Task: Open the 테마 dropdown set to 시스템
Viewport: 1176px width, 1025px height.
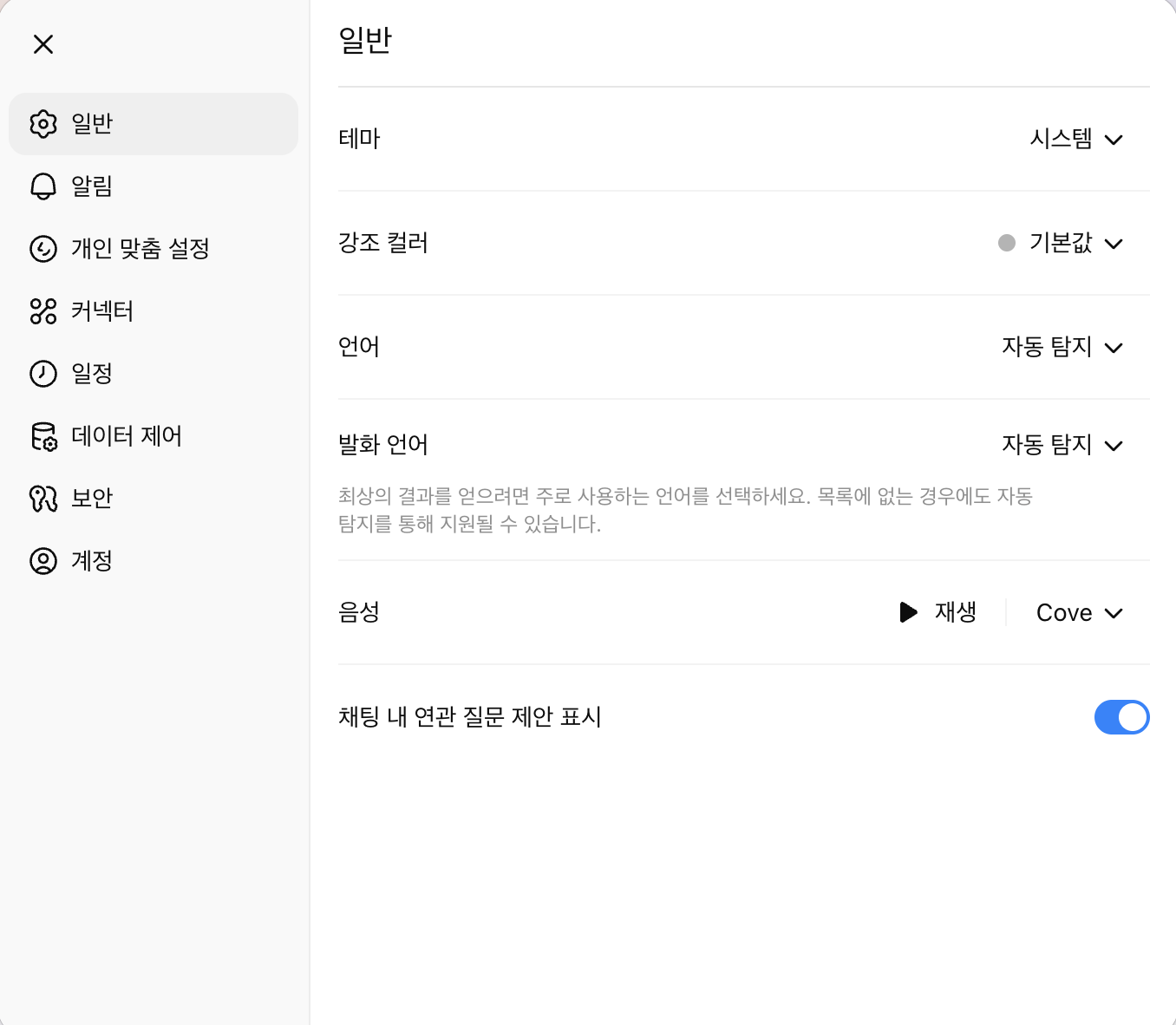Action: click(x=1075, y=139)
